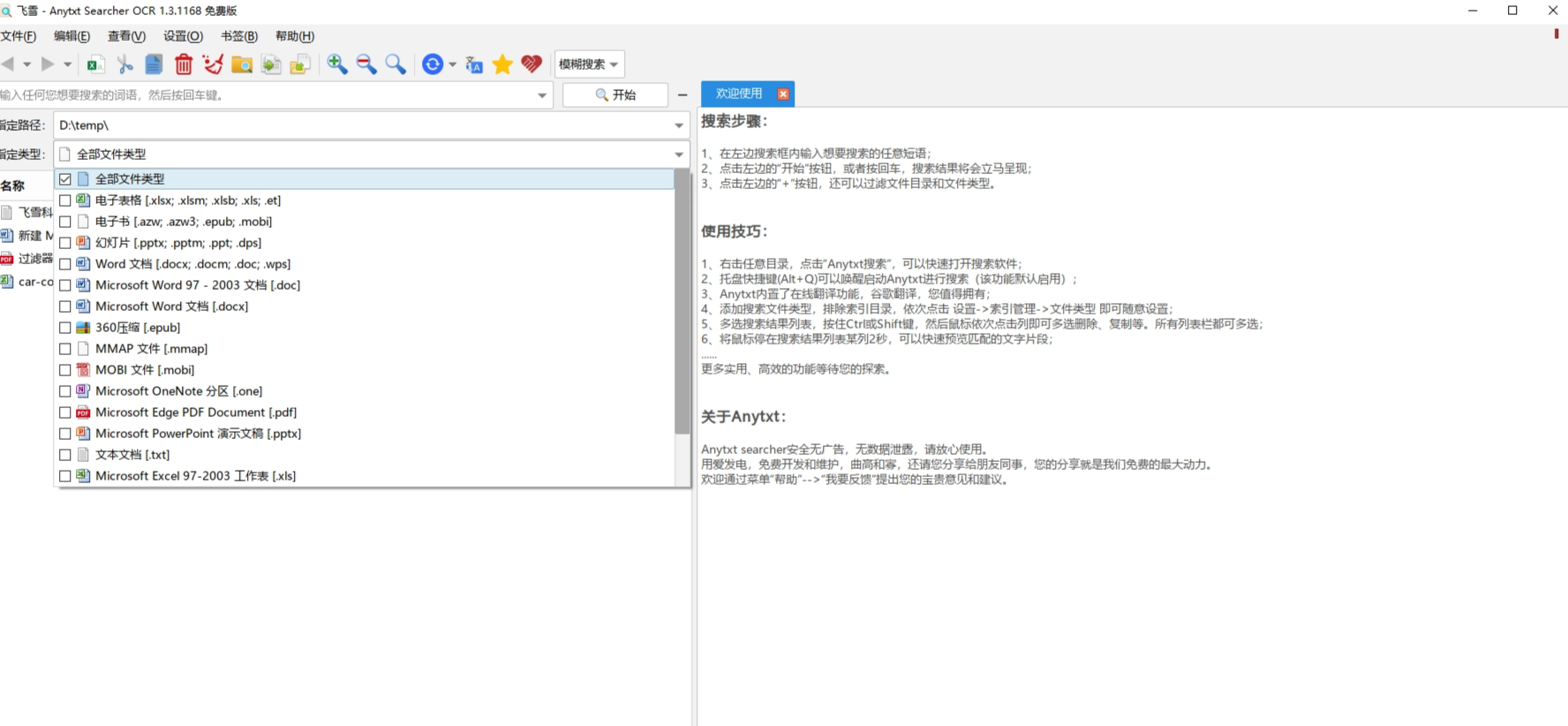This screenshot has width=1568, height=726.
Task: Uncheck the 全部文件类型 checkbox
Action: (65, 179)
